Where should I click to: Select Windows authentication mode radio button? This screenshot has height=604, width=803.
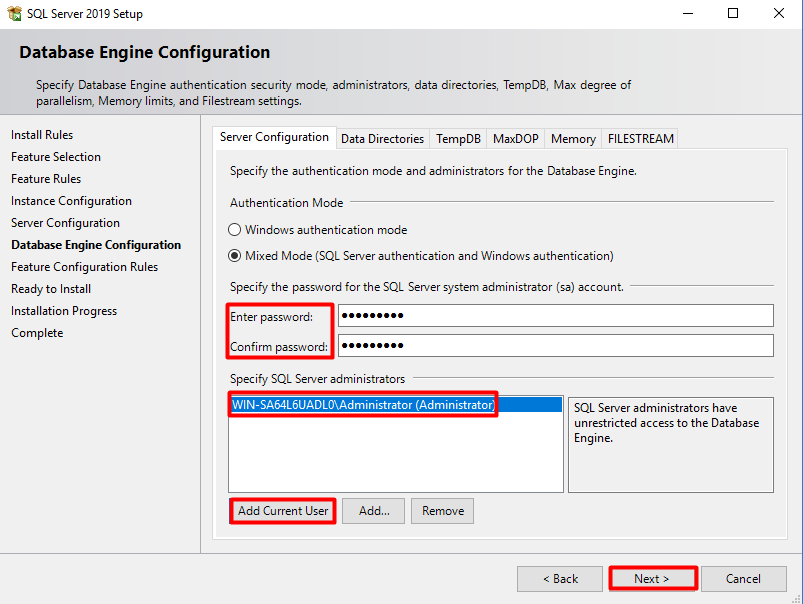click(x=235, y=230)
